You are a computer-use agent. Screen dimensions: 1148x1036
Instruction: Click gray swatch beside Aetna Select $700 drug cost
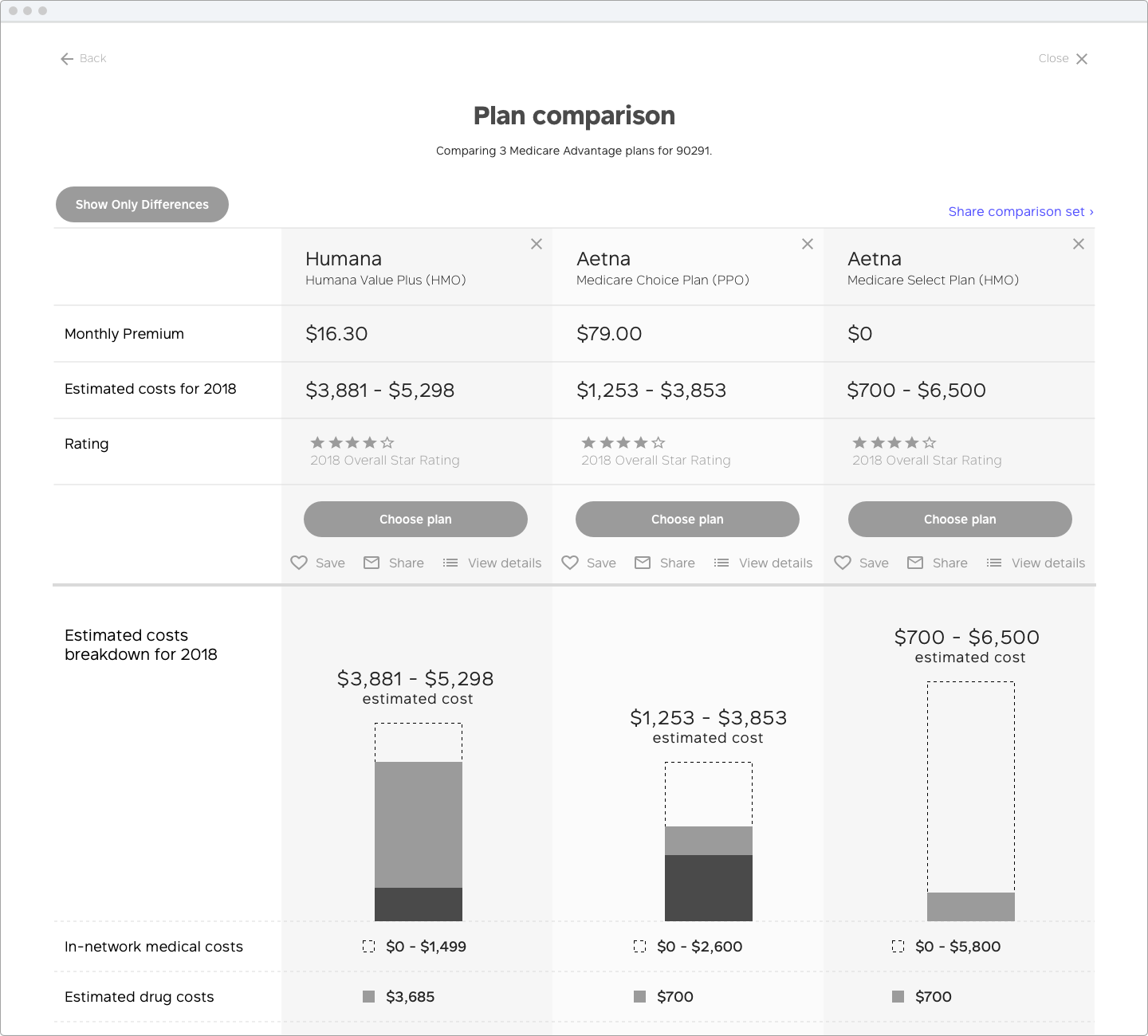click(898, 997)
